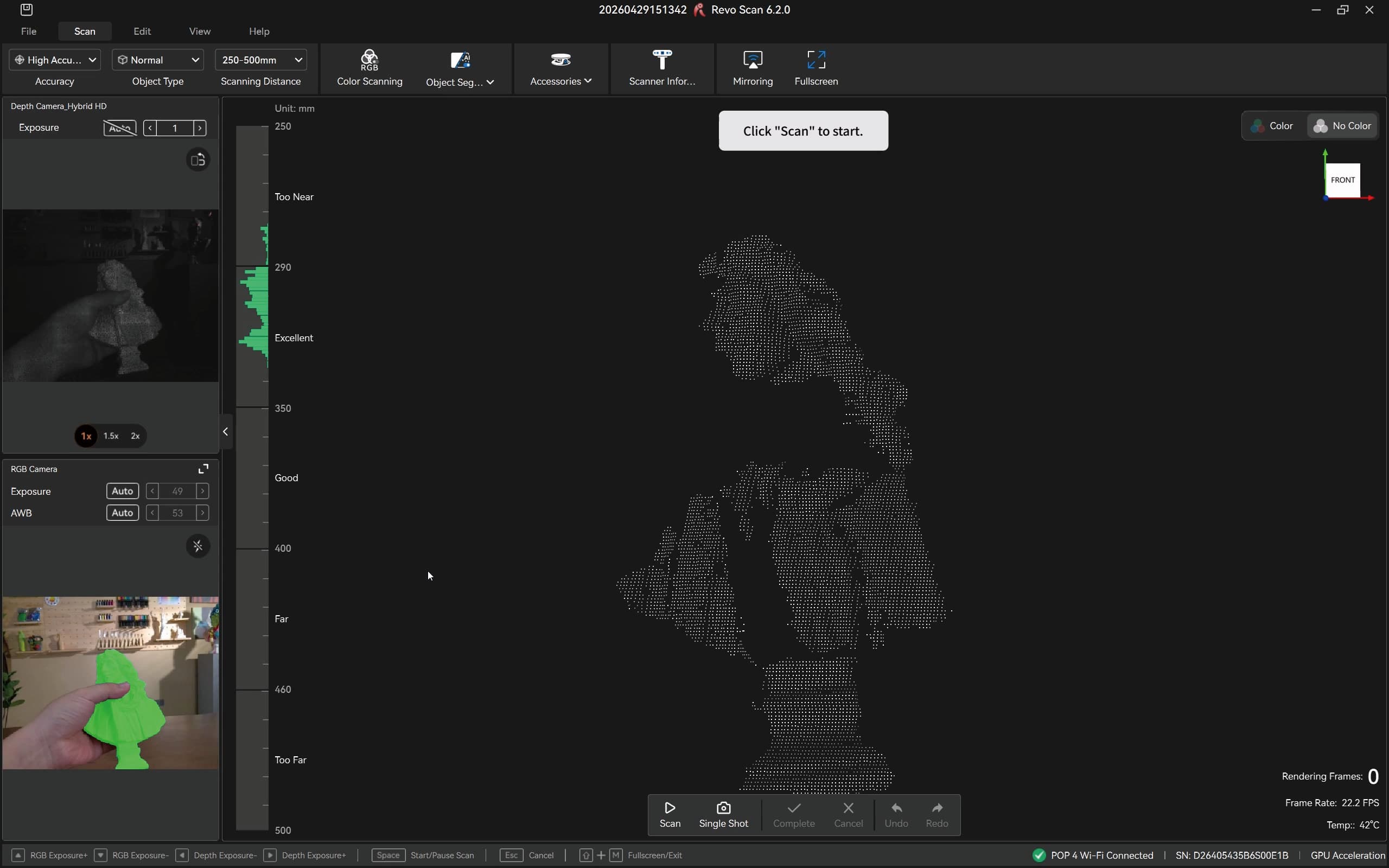Switch display to Color mode

1273,126
